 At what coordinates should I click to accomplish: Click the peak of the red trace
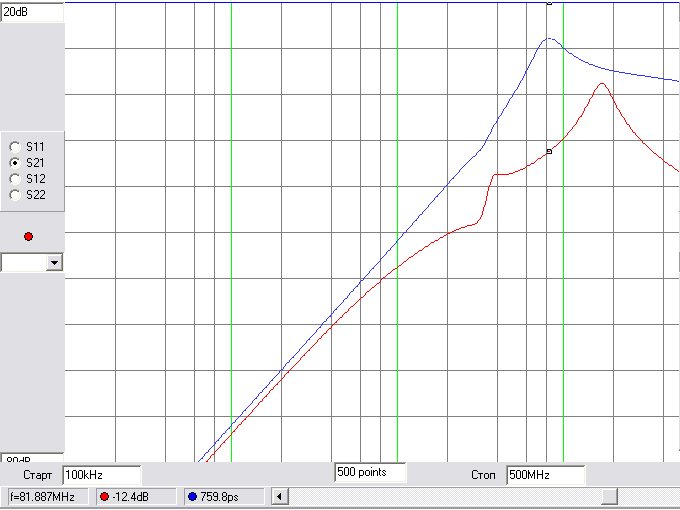click(601, 83)
